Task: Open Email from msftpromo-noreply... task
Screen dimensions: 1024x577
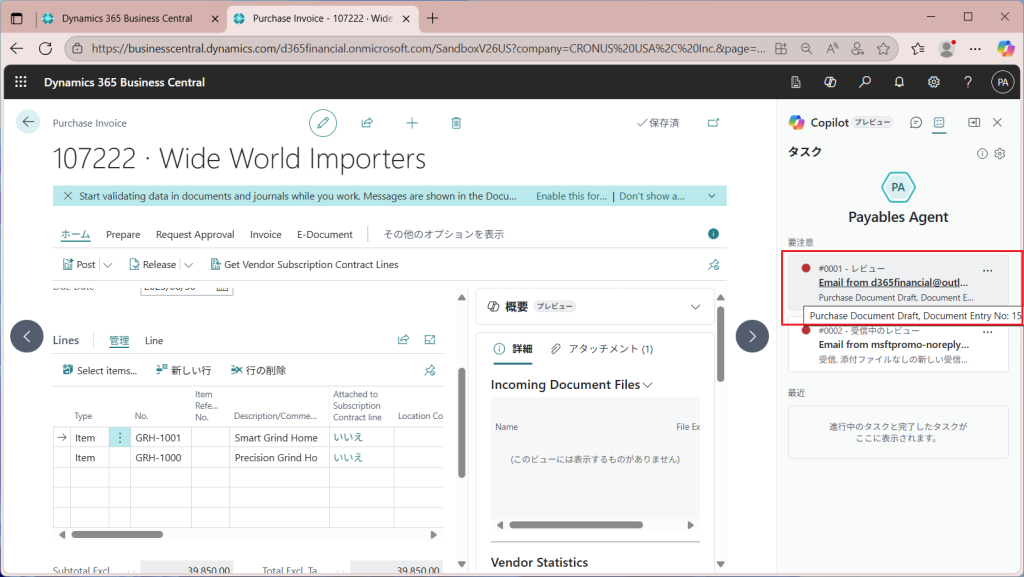Action: coord(894,345)
